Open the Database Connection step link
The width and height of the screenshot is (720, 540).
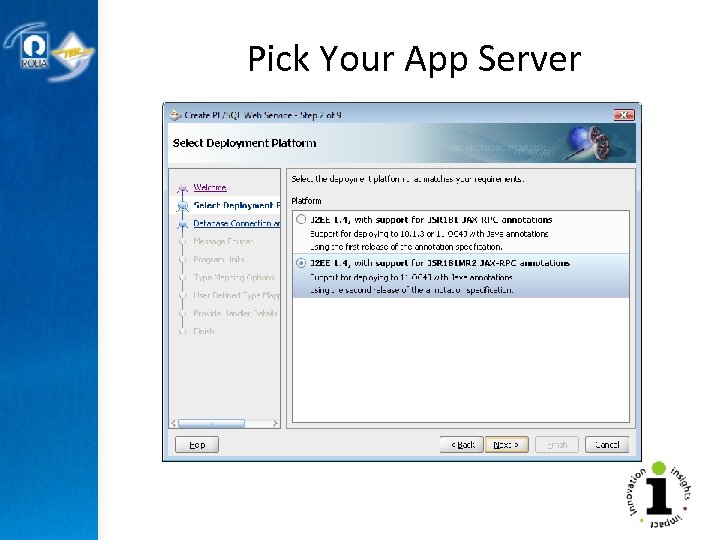click(236, 223)
